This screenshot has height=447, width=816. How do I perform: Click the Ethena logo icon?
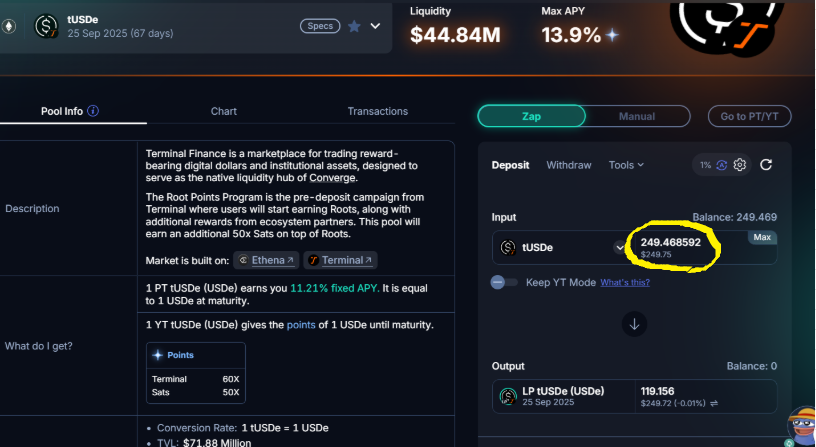(243, 260)
